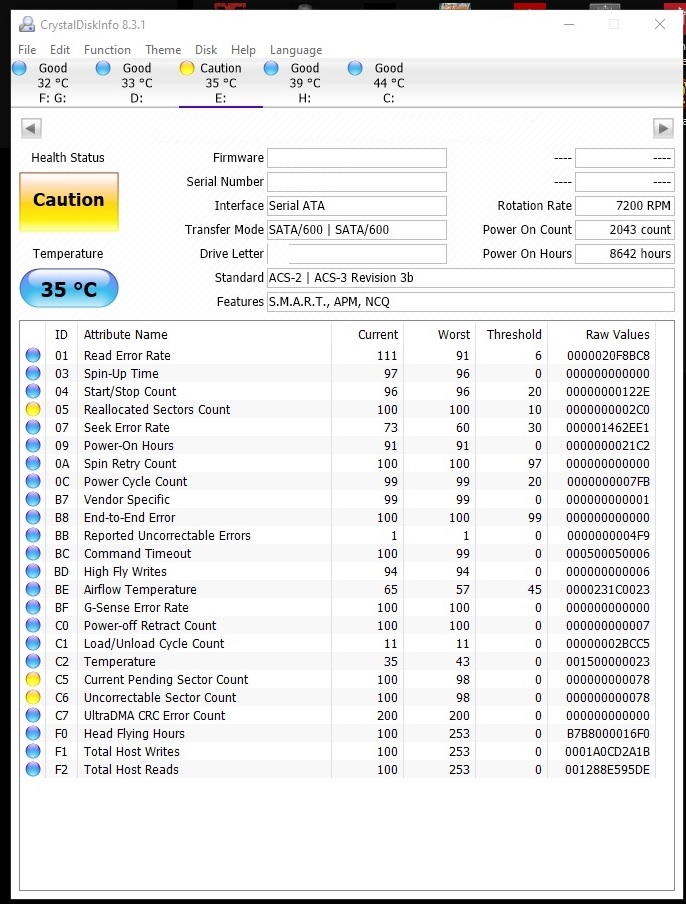Click the icon for Power-off Retract Count
686x904 pixels.
click(33, 625)
